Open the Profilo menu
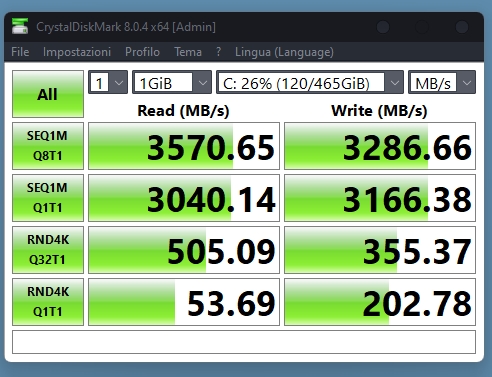This screenshot has height=377, width=492. coord(142,52)
